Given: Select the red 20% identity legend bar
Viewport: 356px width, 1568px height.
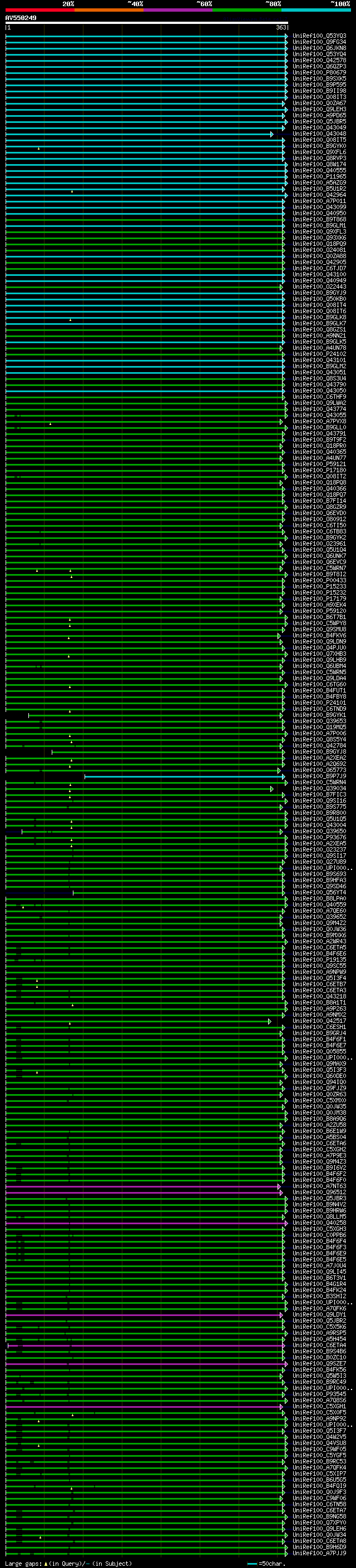Looking at the screenshot, I should click(40, 10).
